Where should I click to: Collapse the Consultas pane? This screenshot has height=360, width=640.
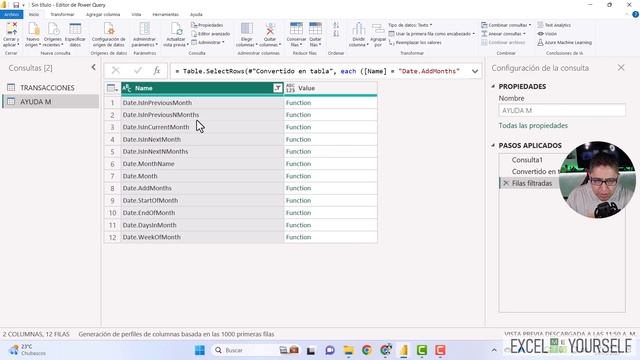pyautogui.click(x=93, y=67)
